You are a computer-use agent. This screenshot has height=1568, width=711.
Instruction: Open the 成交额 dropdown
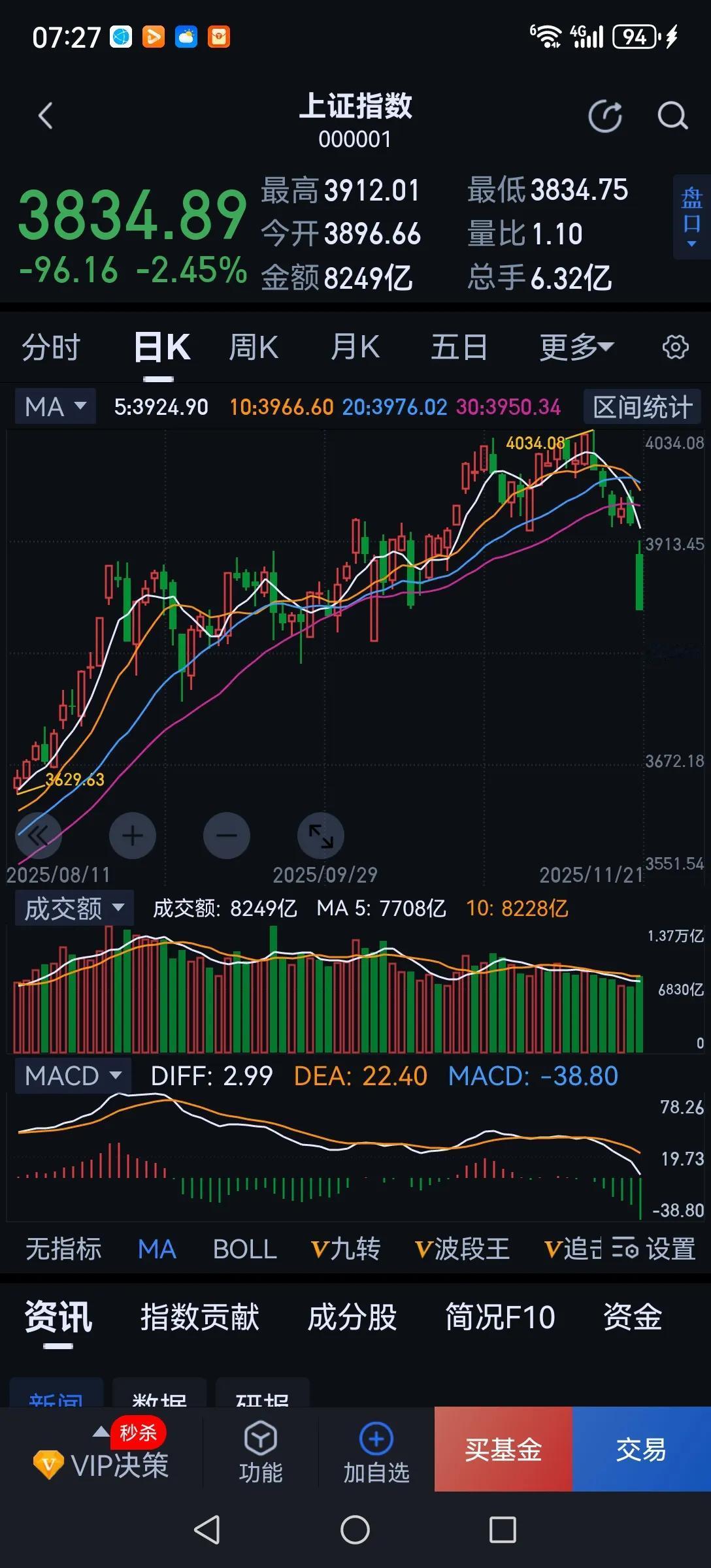(74, 907)
